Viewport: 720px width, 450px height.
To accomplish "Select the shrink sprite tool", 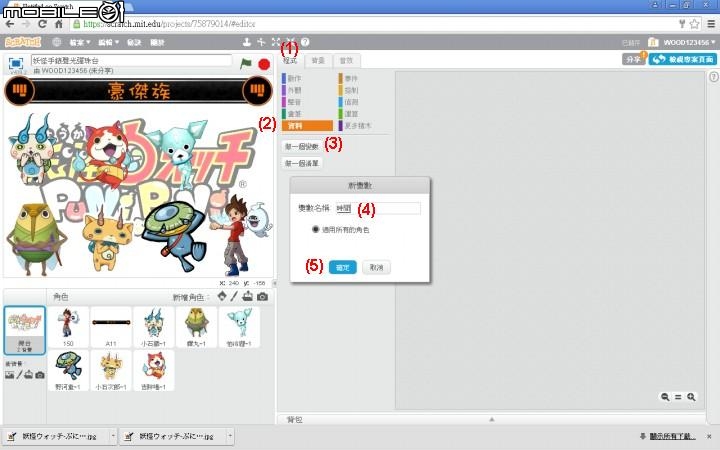I will (291, 42).
